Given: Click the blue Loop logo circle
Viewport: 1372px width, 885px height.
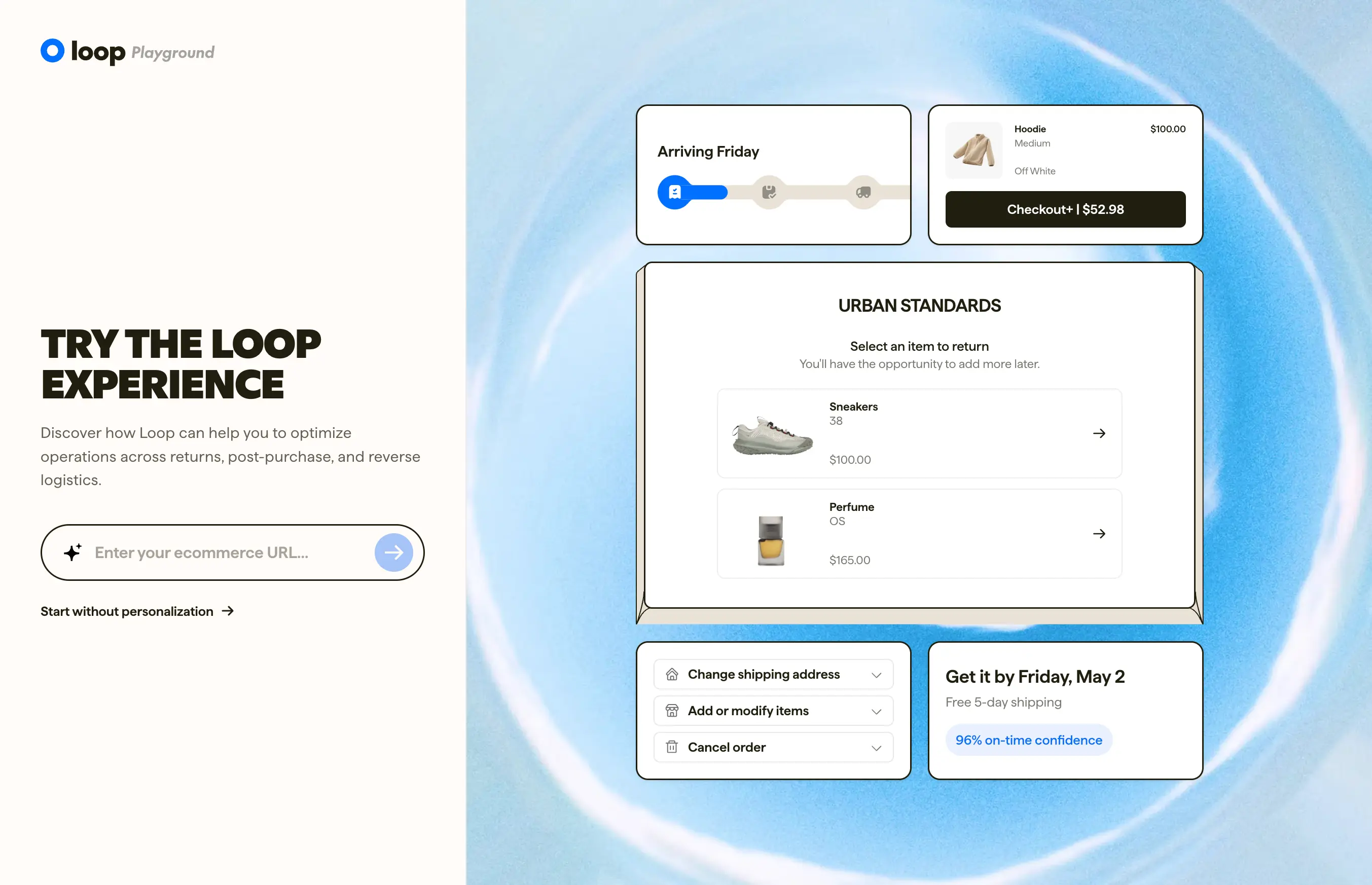Looking at the screenshot, I should pos(52,51).
